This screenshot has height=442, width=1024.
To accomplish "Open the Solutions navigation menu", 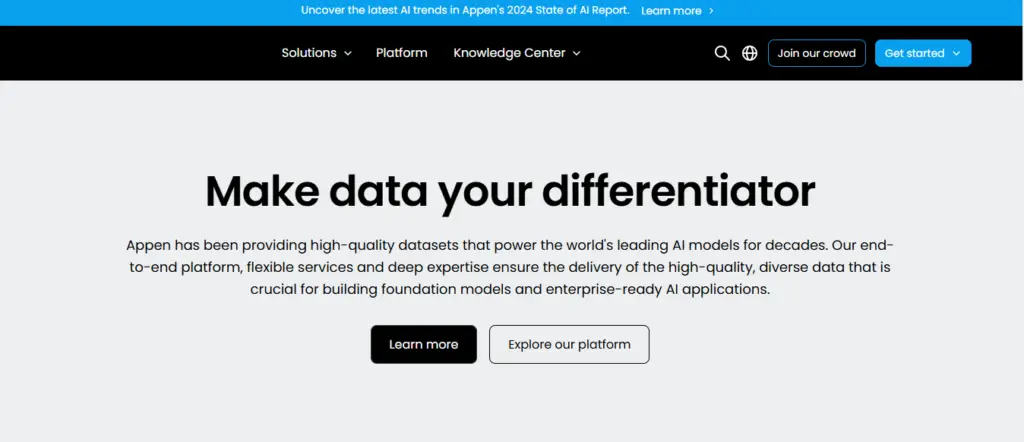I will point(308,53).
